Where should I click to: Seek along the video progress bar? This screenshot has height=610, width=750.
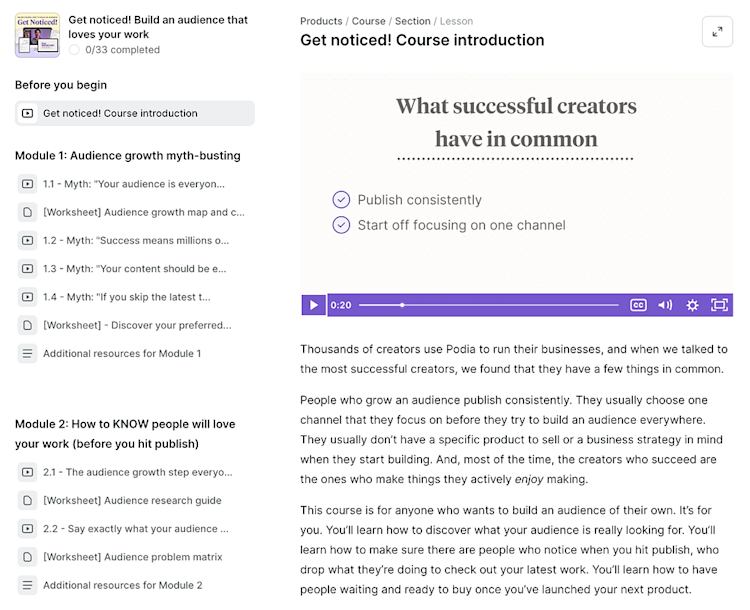[x=488, y=305]
